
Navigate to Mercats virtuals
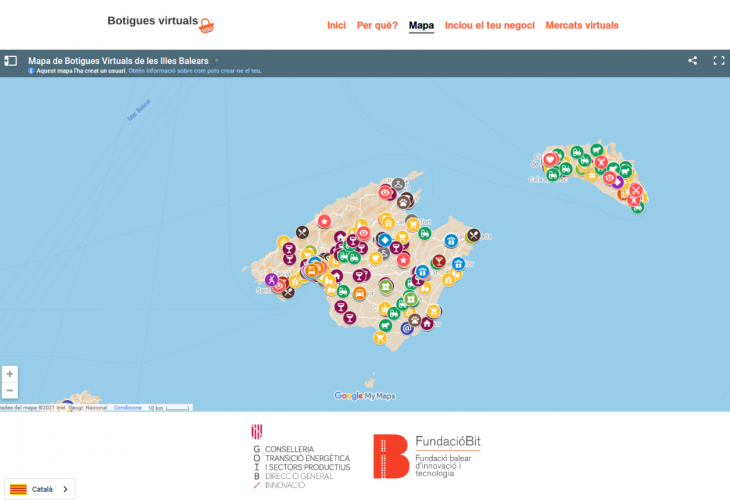coord(581,25)
